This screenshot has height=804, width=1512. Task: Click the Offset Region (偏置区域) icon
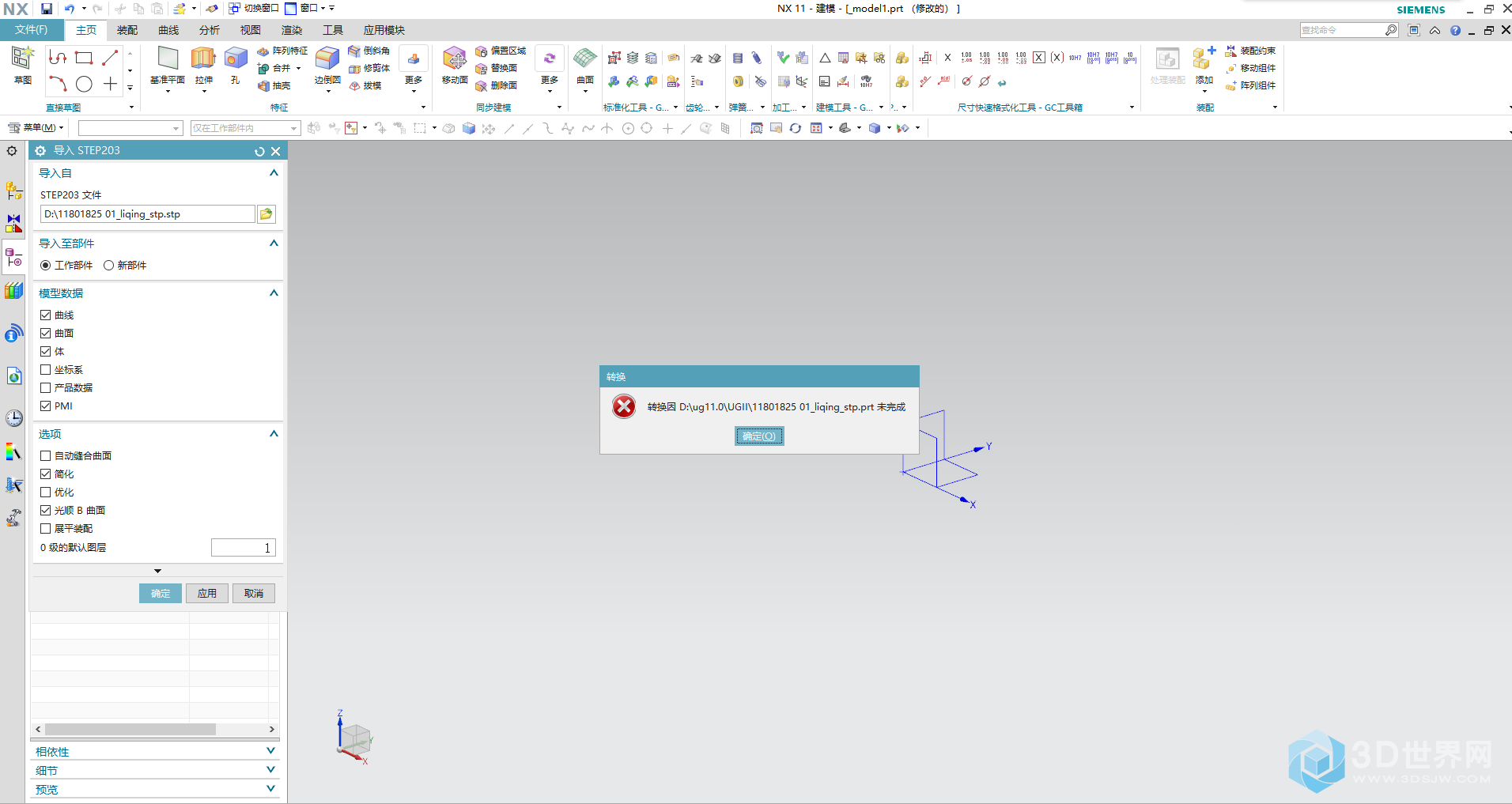pyautogui.click(x=481, y=51)
